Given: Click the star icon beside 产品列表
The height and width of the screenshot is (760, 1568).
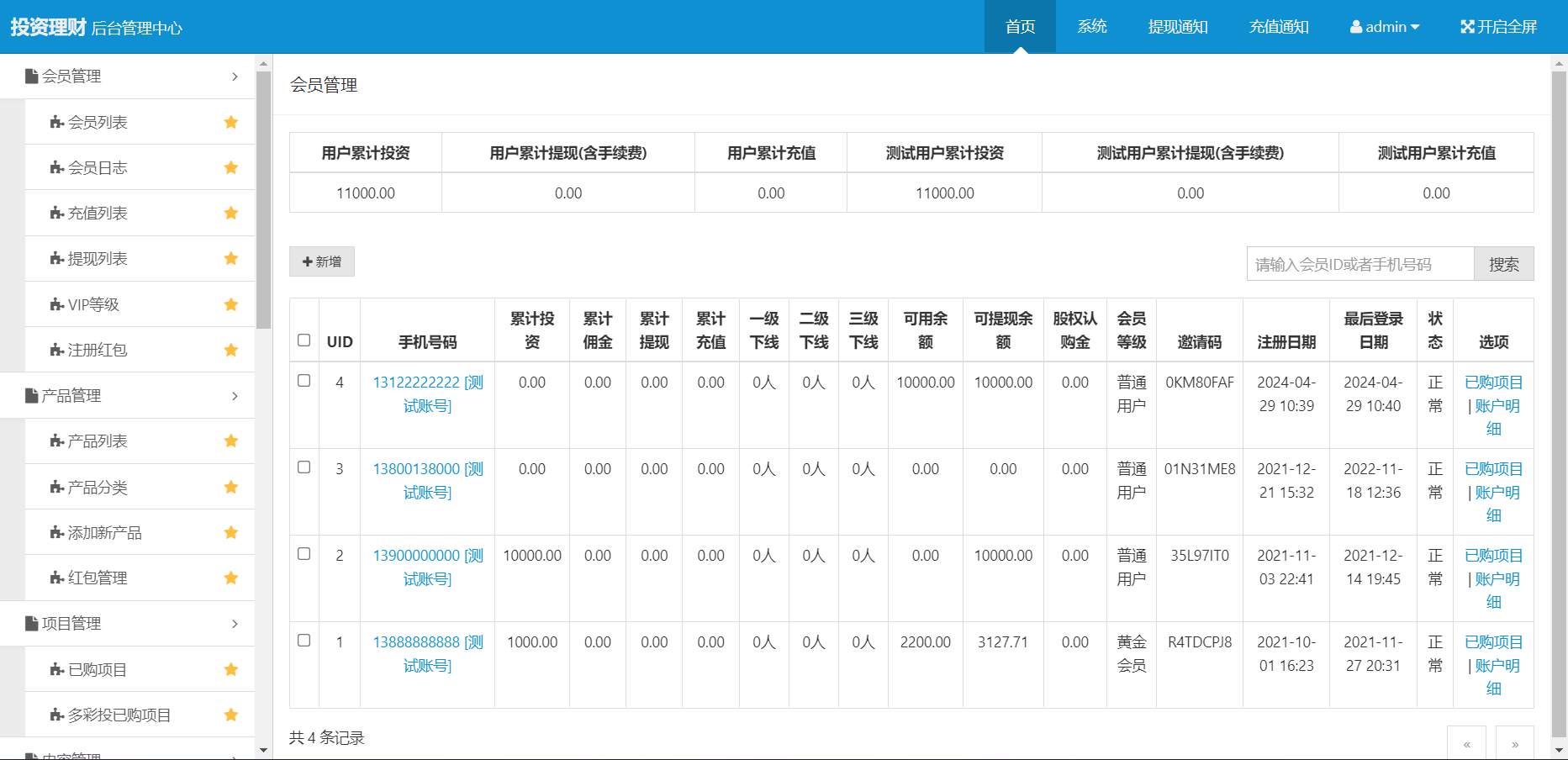Looking at the screenshot, I should pyautogui.click(x=231, y=441).
